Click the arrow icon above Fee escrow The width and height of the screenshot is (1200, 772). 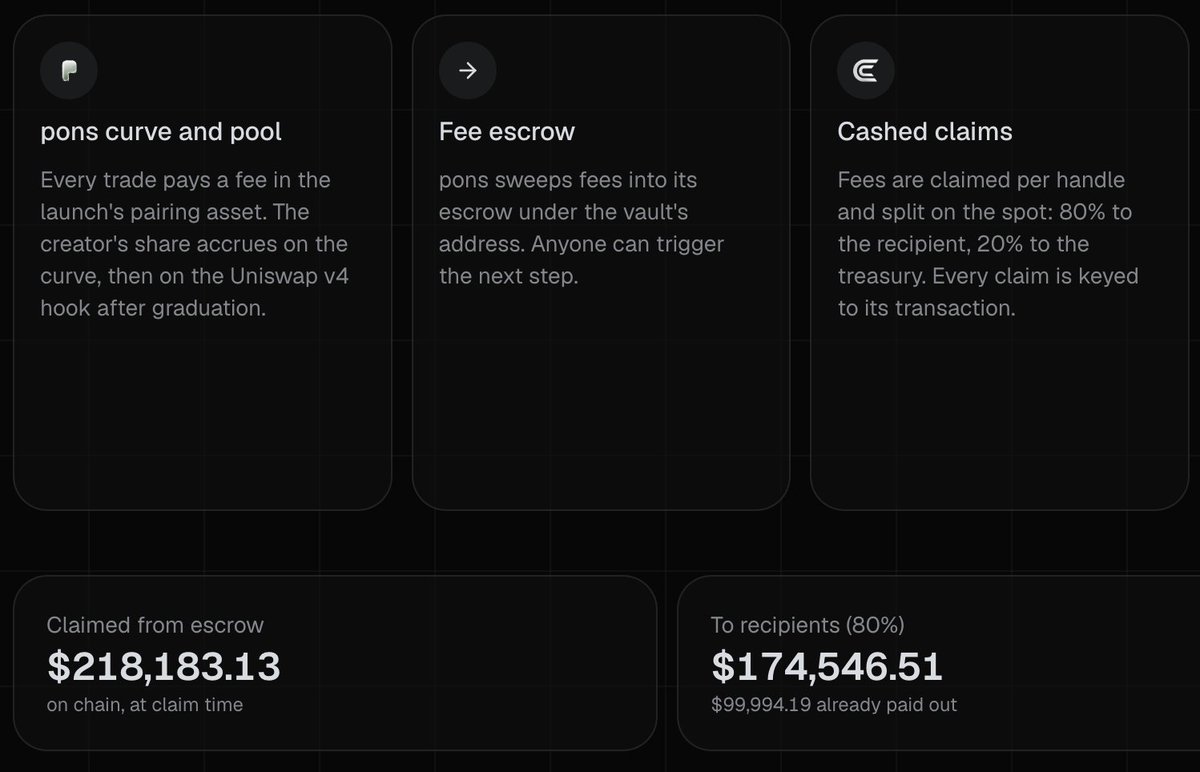[x=467, y=71]
